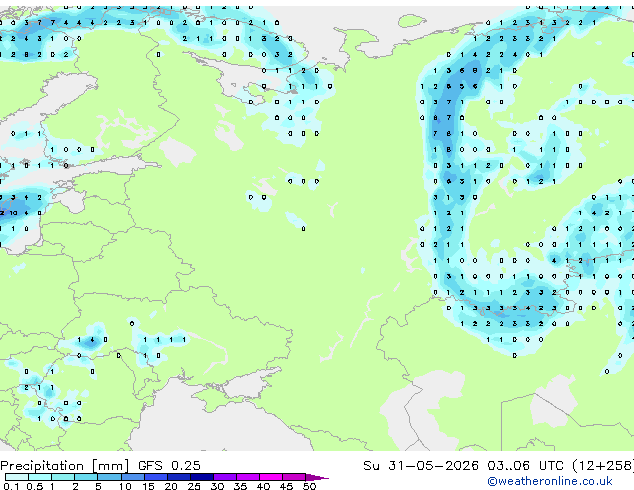634x490 pixels.
Task: Click the '03..06 UTC' time range text
Action: click(525, 466)
